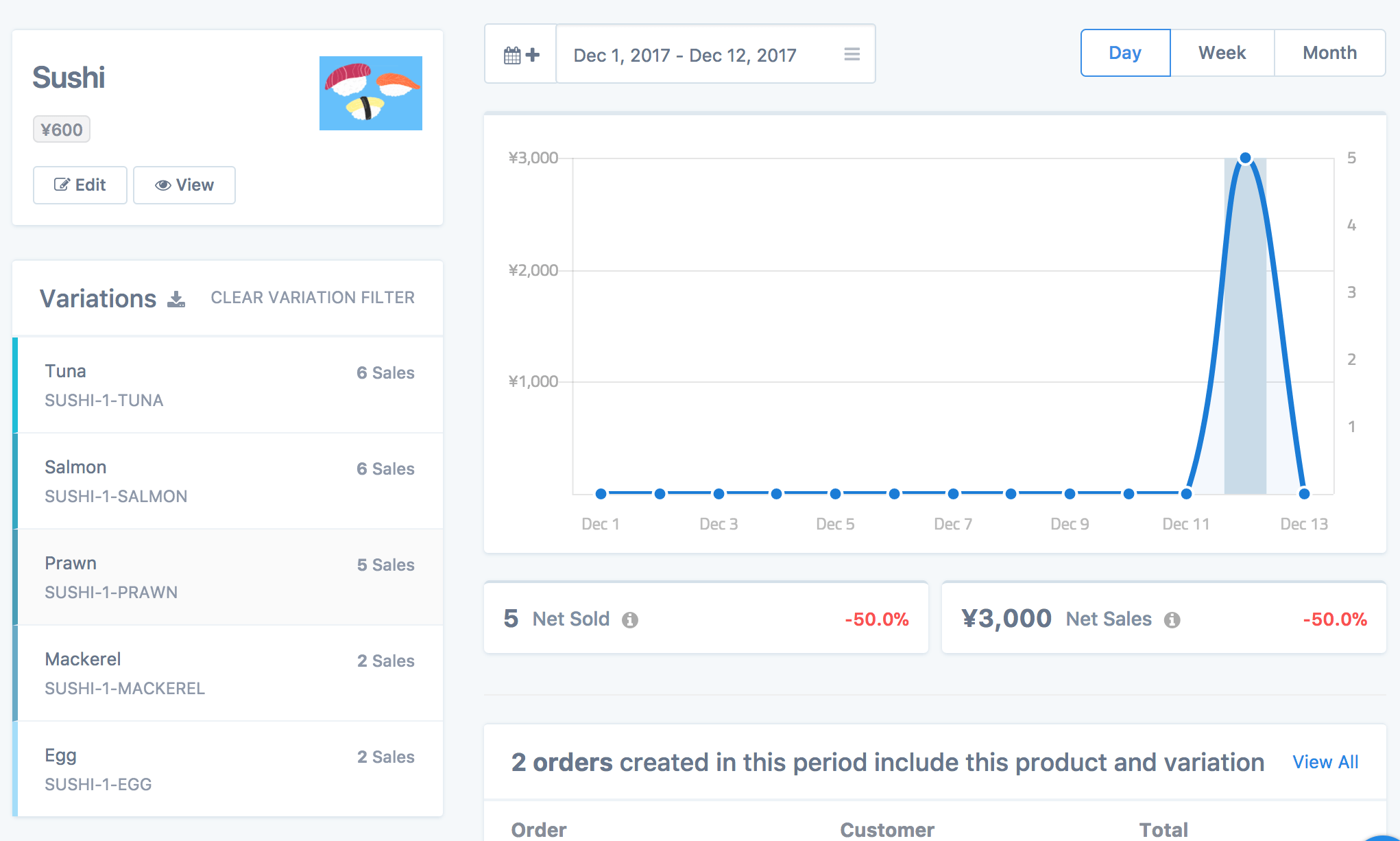Click the Sushi product thumbnail image

370,93
